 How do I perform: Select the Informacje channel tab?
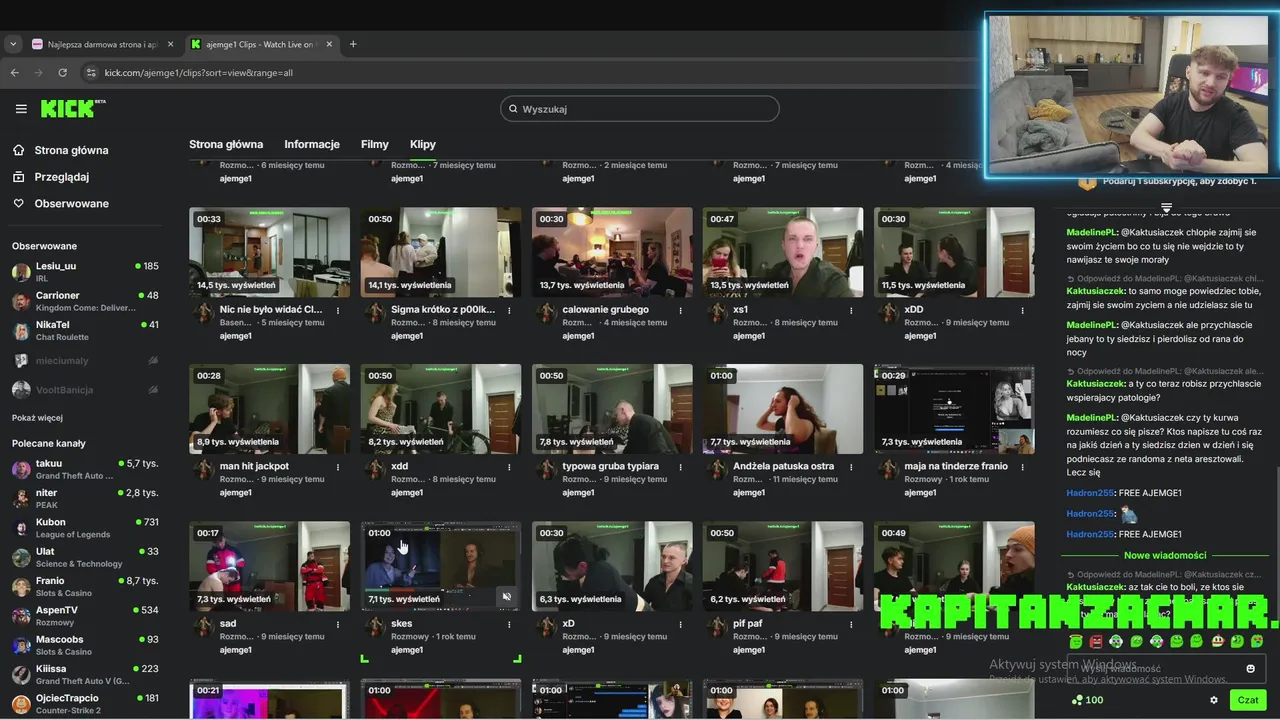point(312,144)
